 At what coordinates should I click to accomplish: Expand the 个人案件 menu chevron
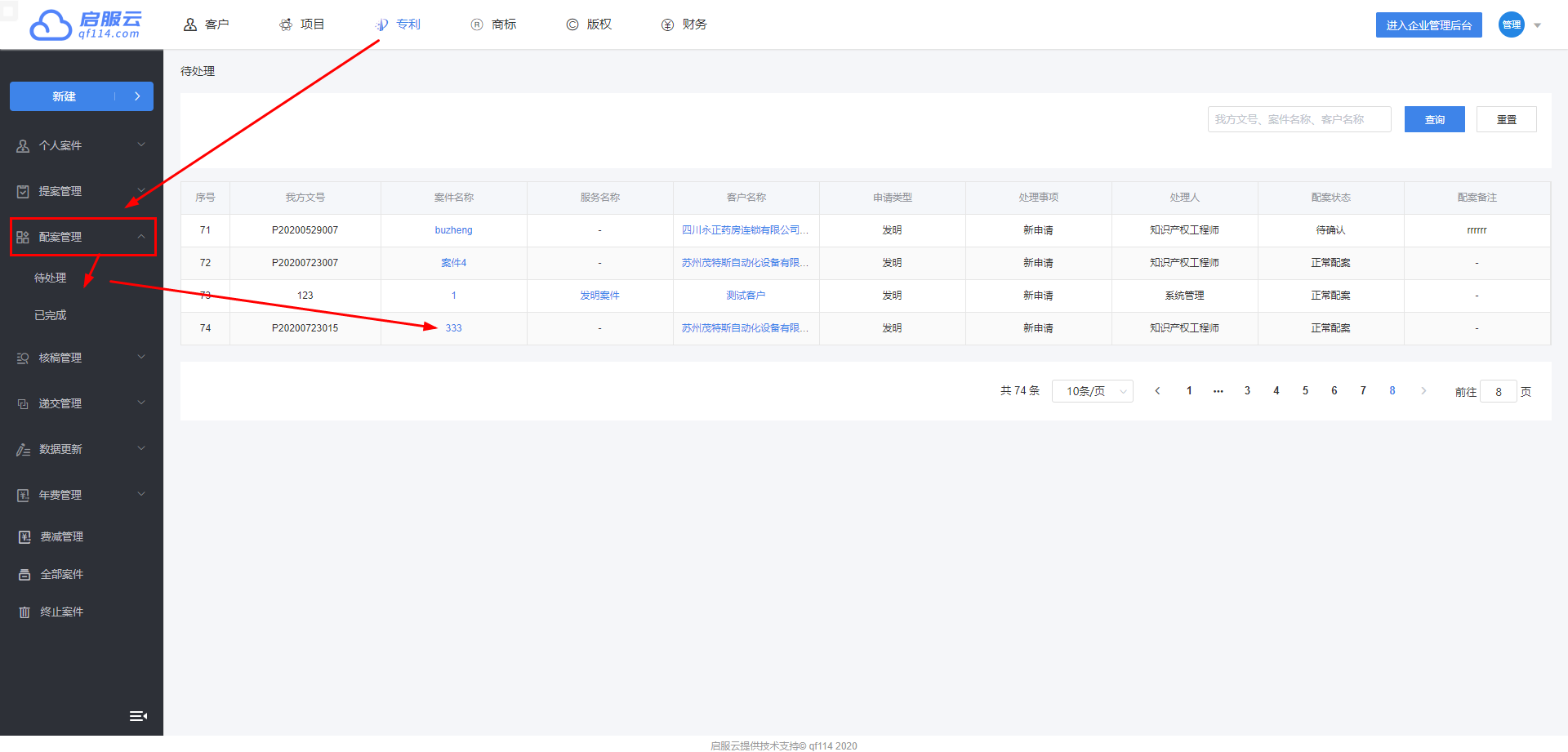click(x=141, y=145)
